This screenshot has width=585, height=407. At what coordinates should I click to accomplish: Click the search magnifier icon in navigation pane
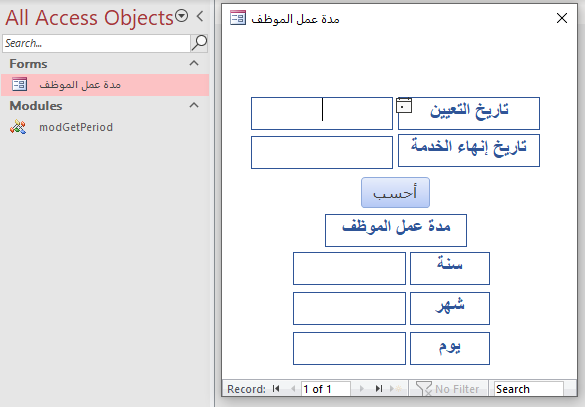pyautogui.click(x=199, y=43)
